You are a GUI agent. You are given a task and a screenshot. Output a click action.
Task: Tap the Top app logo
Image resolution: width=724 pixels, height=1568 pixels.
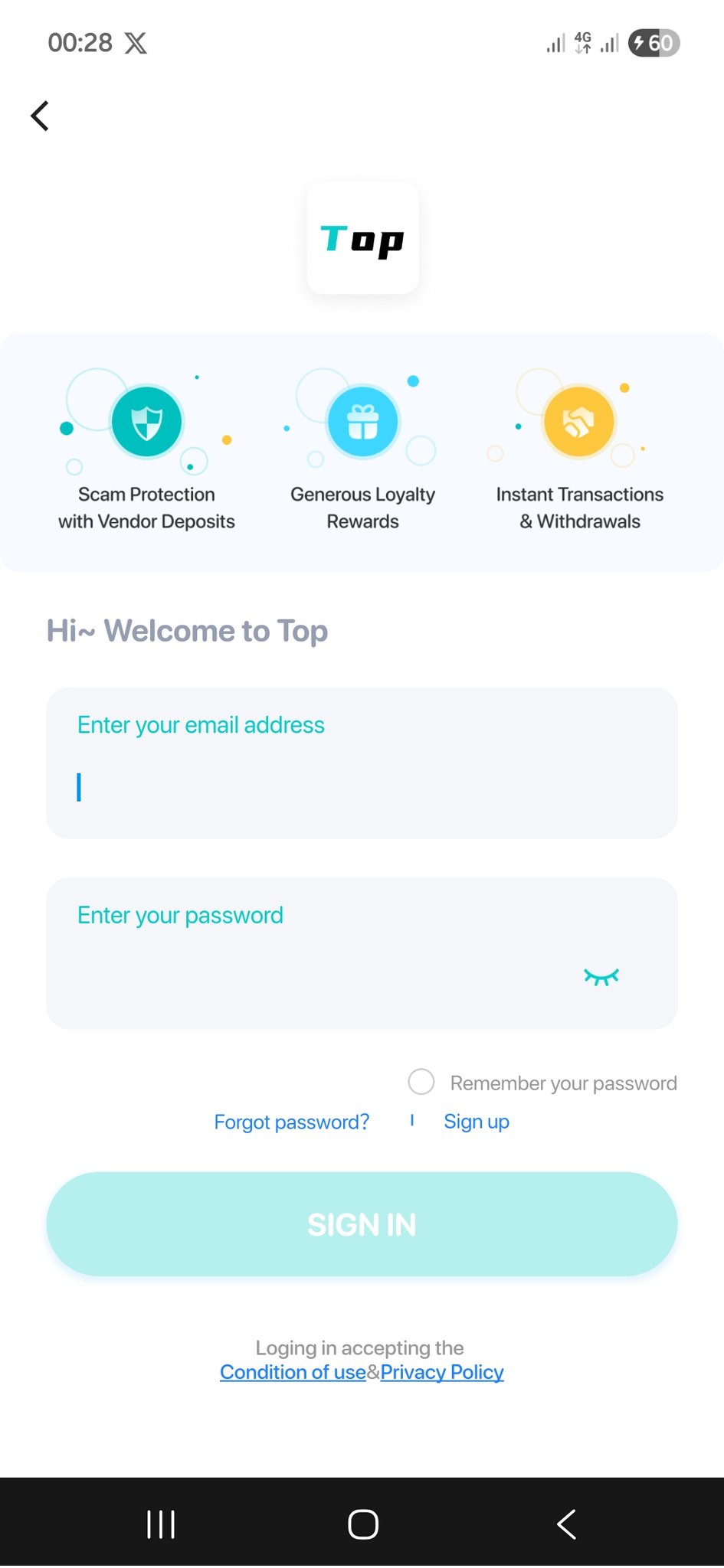[x=362, y=239]
